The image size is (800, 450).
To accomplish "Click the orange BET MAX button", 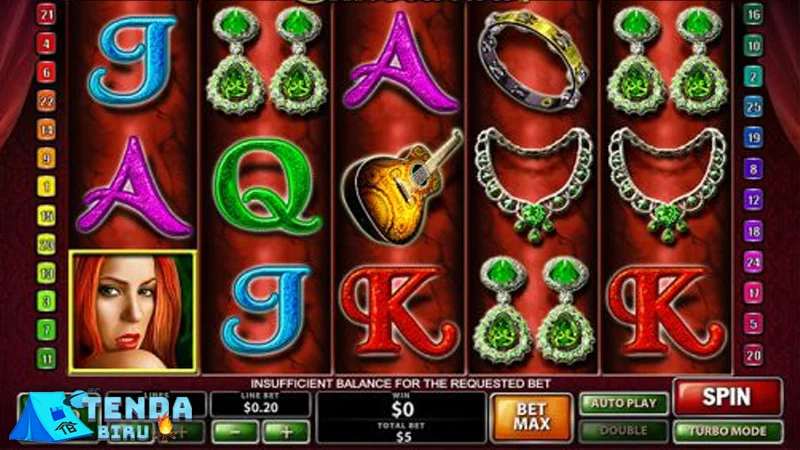I will 531,417.
